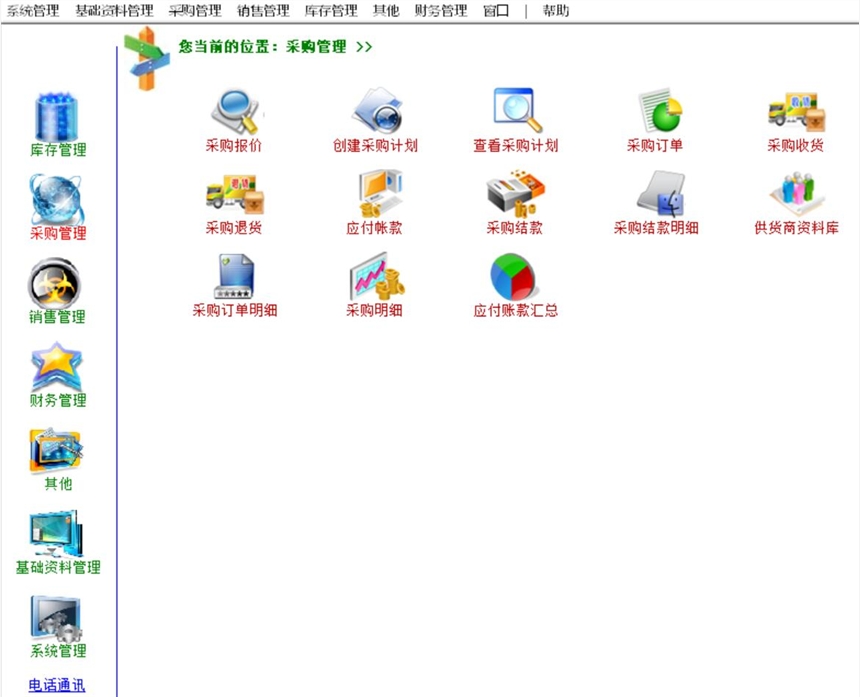Open the 应付帐款 computer icon
This screenshot has width=860, height=697.
(x=380, y=193)
